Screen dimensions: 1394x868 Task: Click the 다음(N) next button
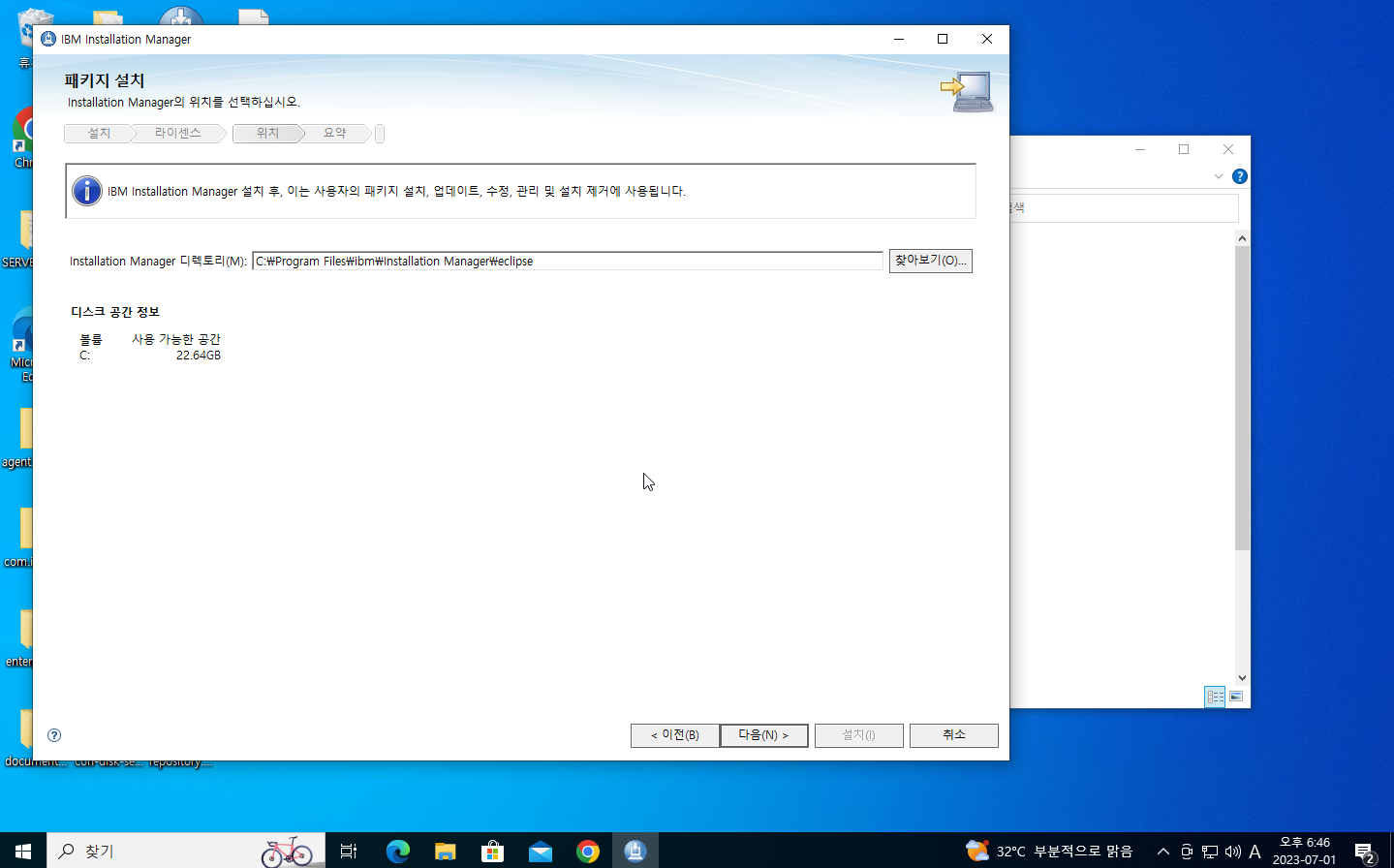tap(763, 735)
